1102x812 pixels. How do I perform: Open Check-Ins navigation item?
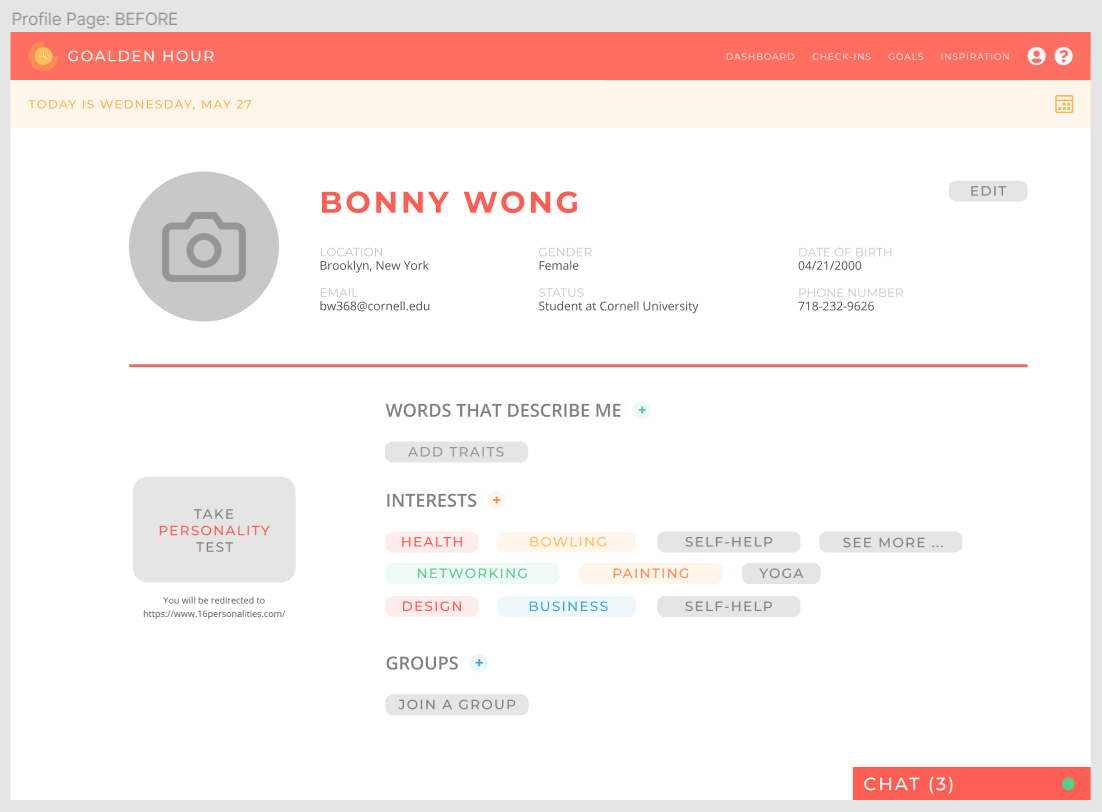coord(841,57)
